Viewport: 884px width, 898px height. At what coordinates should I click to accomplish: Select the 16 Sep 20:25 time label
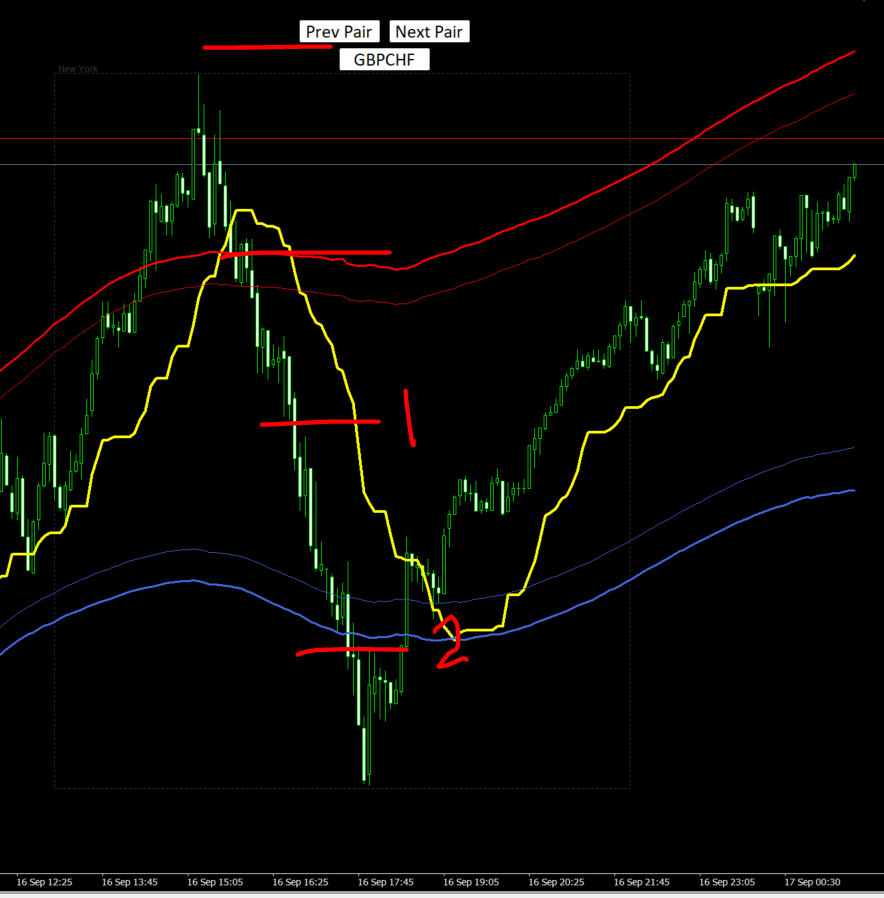point(557,883)
